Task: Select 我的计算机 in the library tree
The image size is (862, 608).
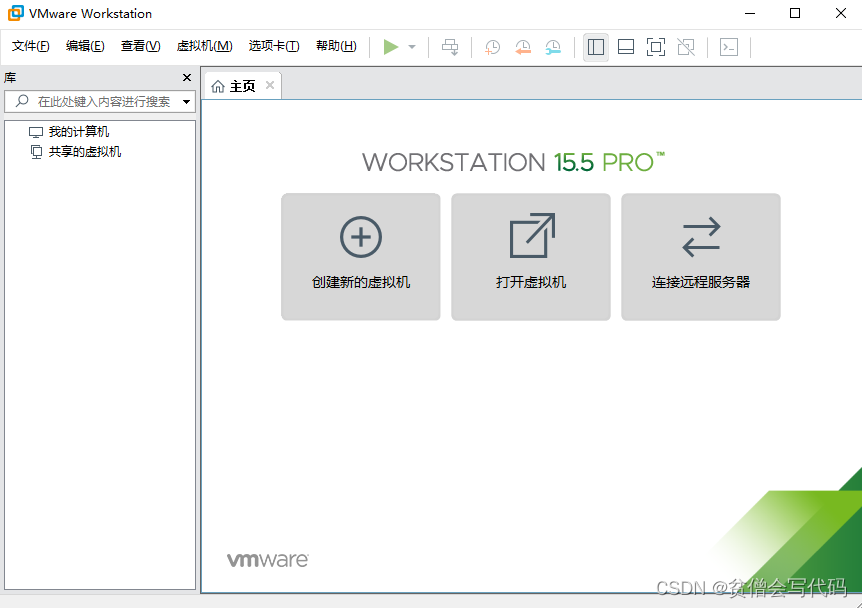Action: (79, 132)
